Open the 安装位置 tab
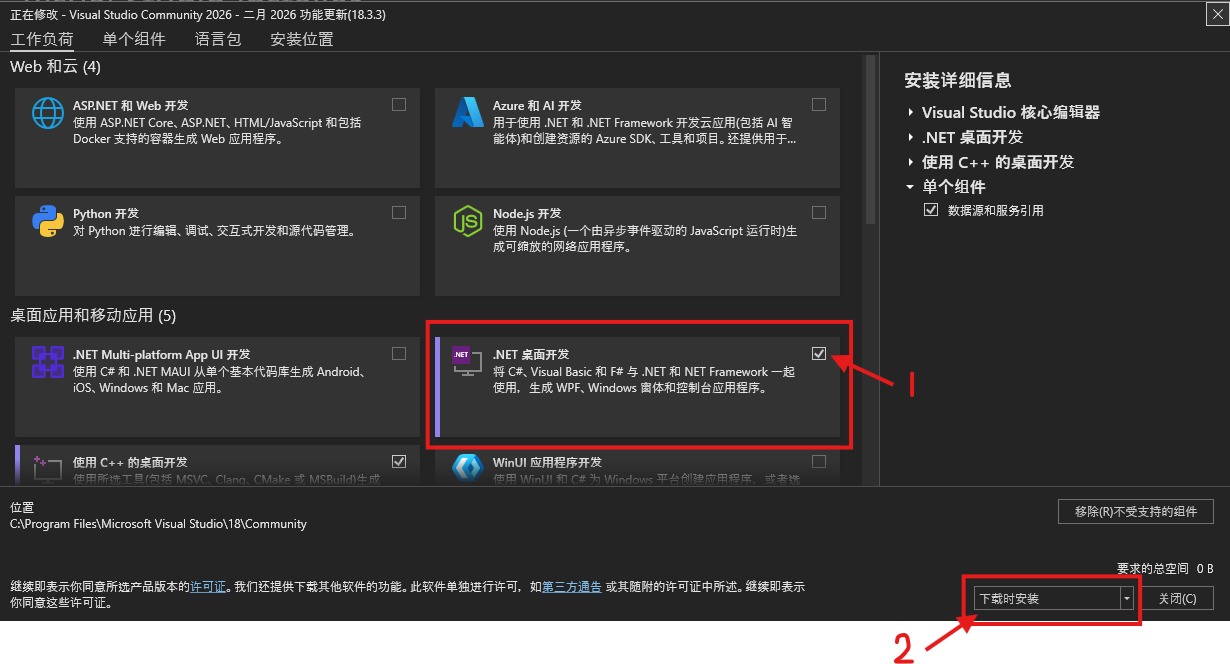The image size is (1230, 664). [302, 39]
